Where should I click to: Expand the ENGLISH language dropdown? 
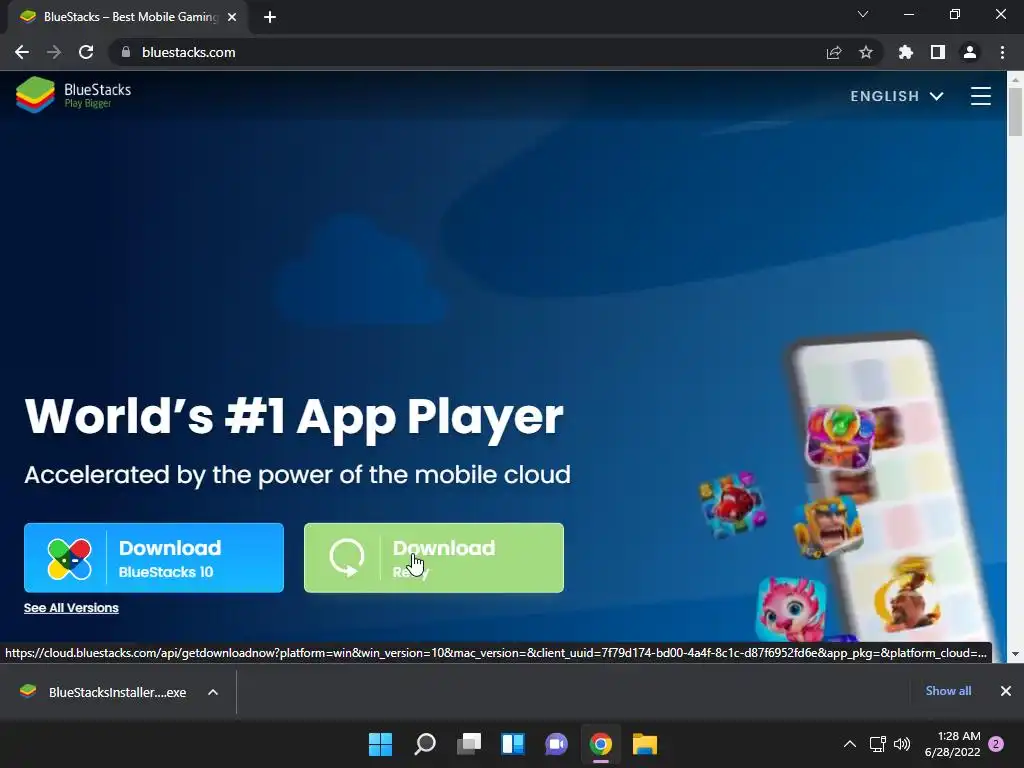(897, 96)
